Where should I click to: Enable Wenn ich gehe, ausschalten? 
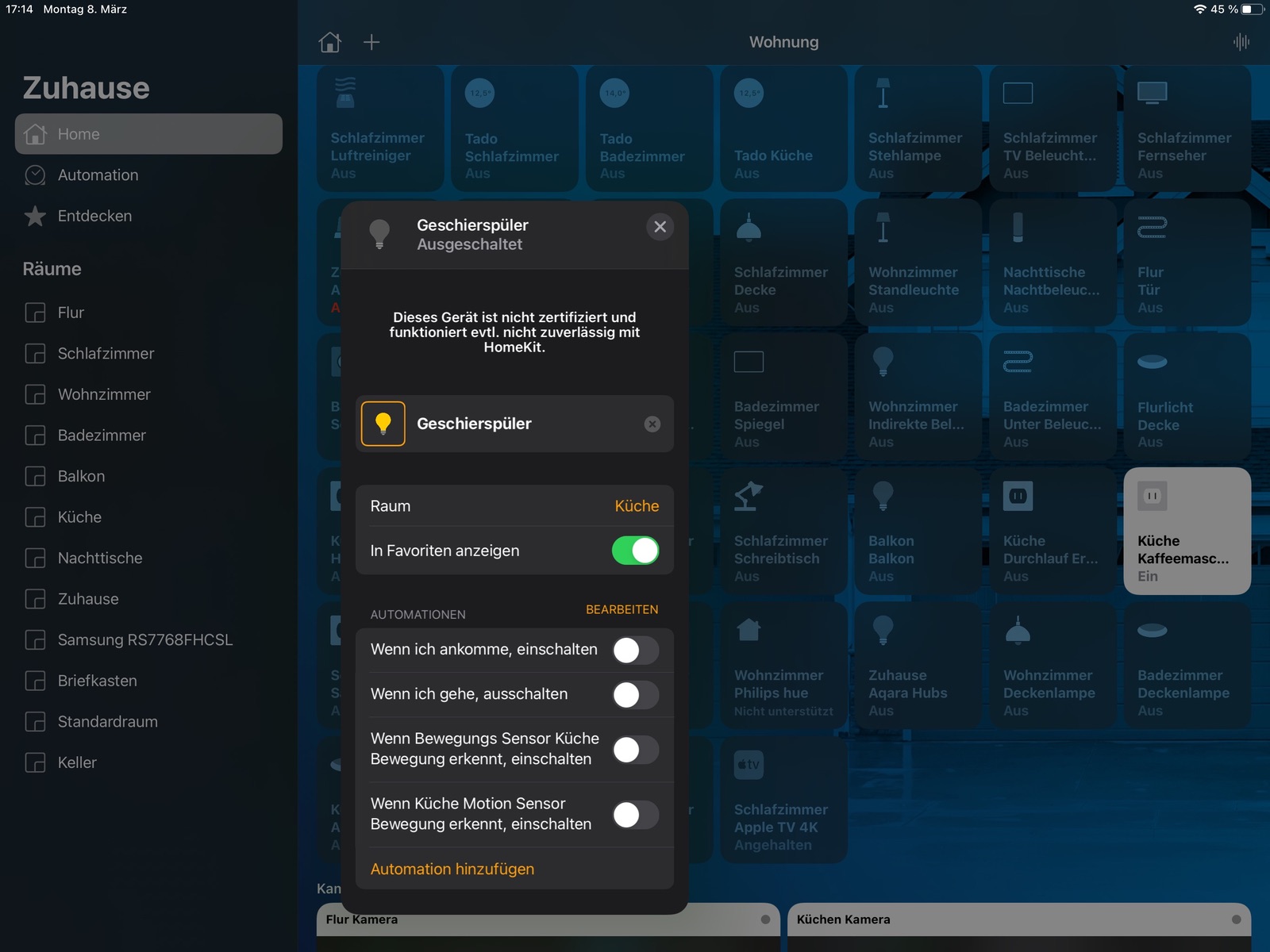click(x=635, y=695)
